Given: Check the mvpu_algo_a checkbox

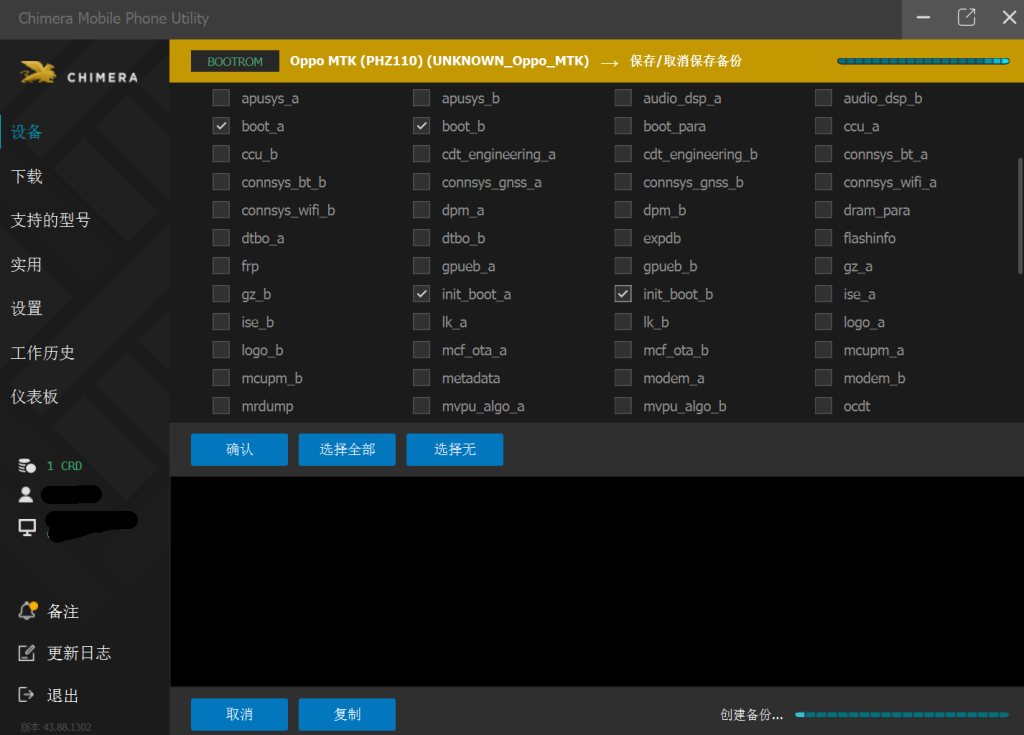Looking at the screenshot, I should pyautogui.click(x=422, y=406).
